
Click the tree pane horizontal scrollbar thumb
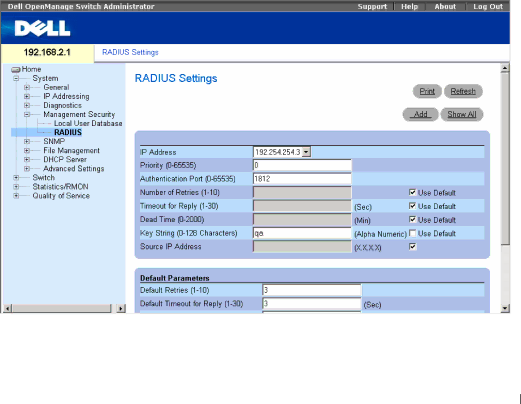coord(62,308)
